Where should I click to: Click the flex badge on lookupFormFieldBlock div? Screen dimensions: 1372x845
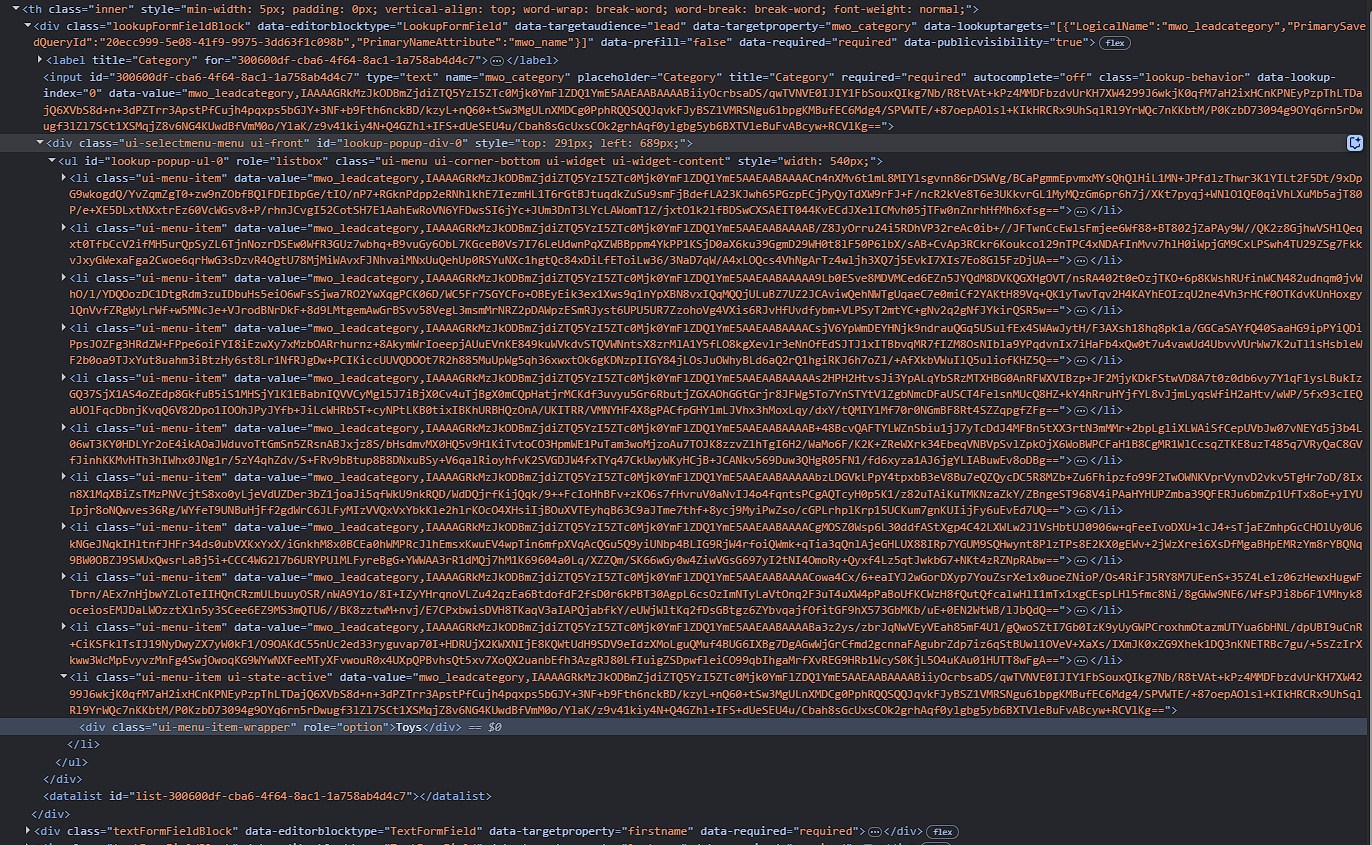[1113, 43]
